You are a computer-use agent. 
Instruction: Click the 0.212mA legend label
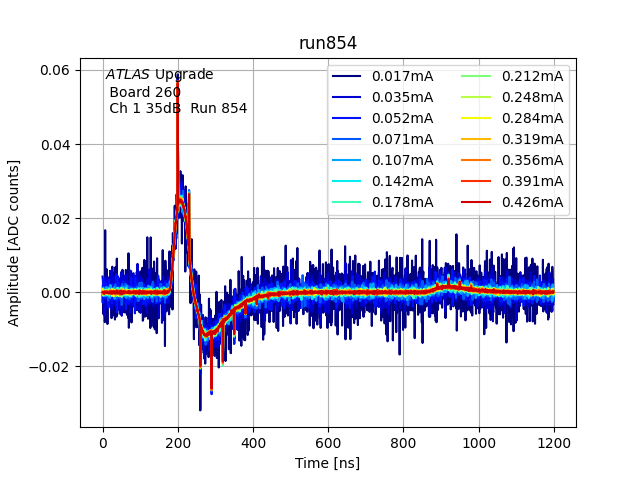[x=532, y=76]
